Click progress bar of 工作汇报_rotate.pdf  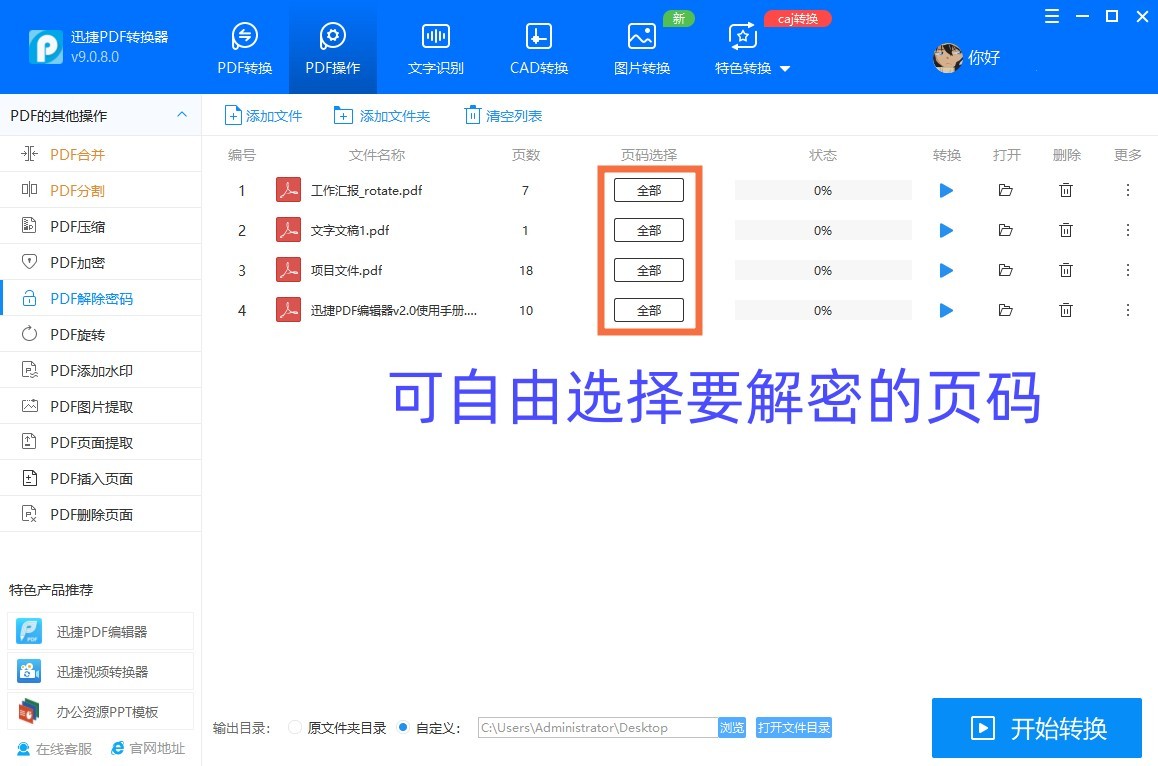pos(823,191)
